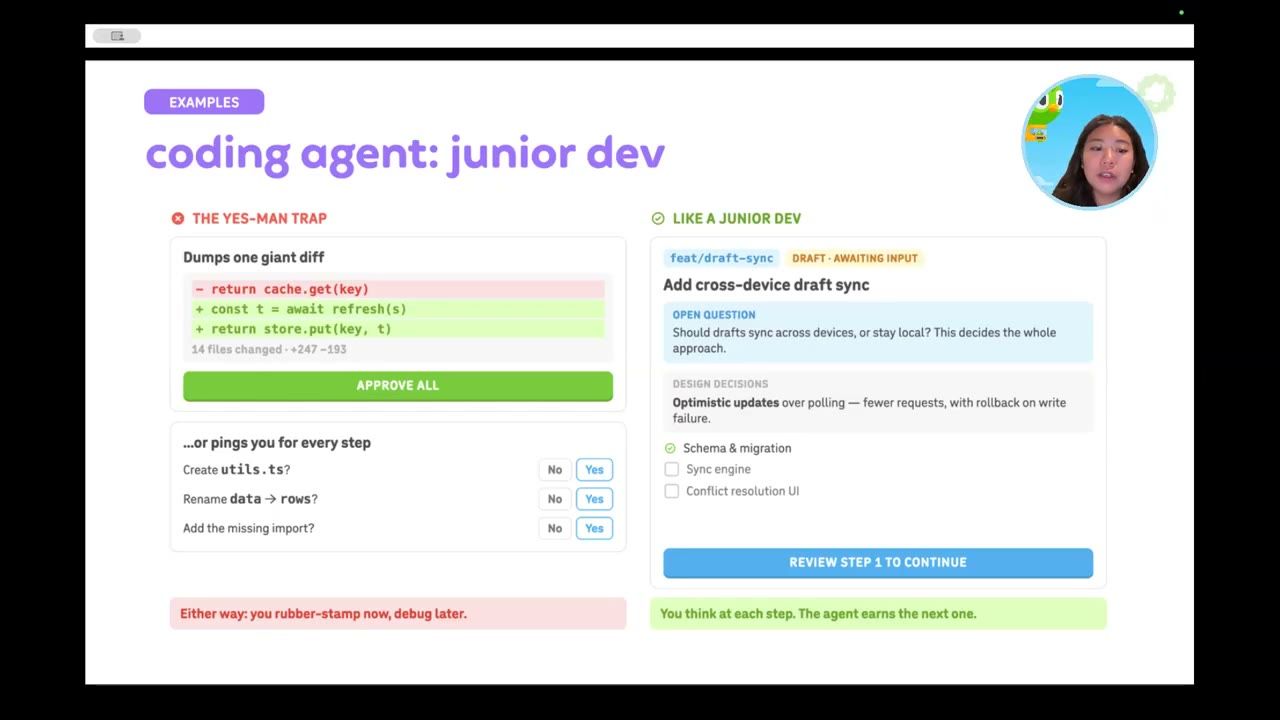Choose Yes for Rename data to rows
This screenshot has height=720, width=1280.
click(594, 499)
